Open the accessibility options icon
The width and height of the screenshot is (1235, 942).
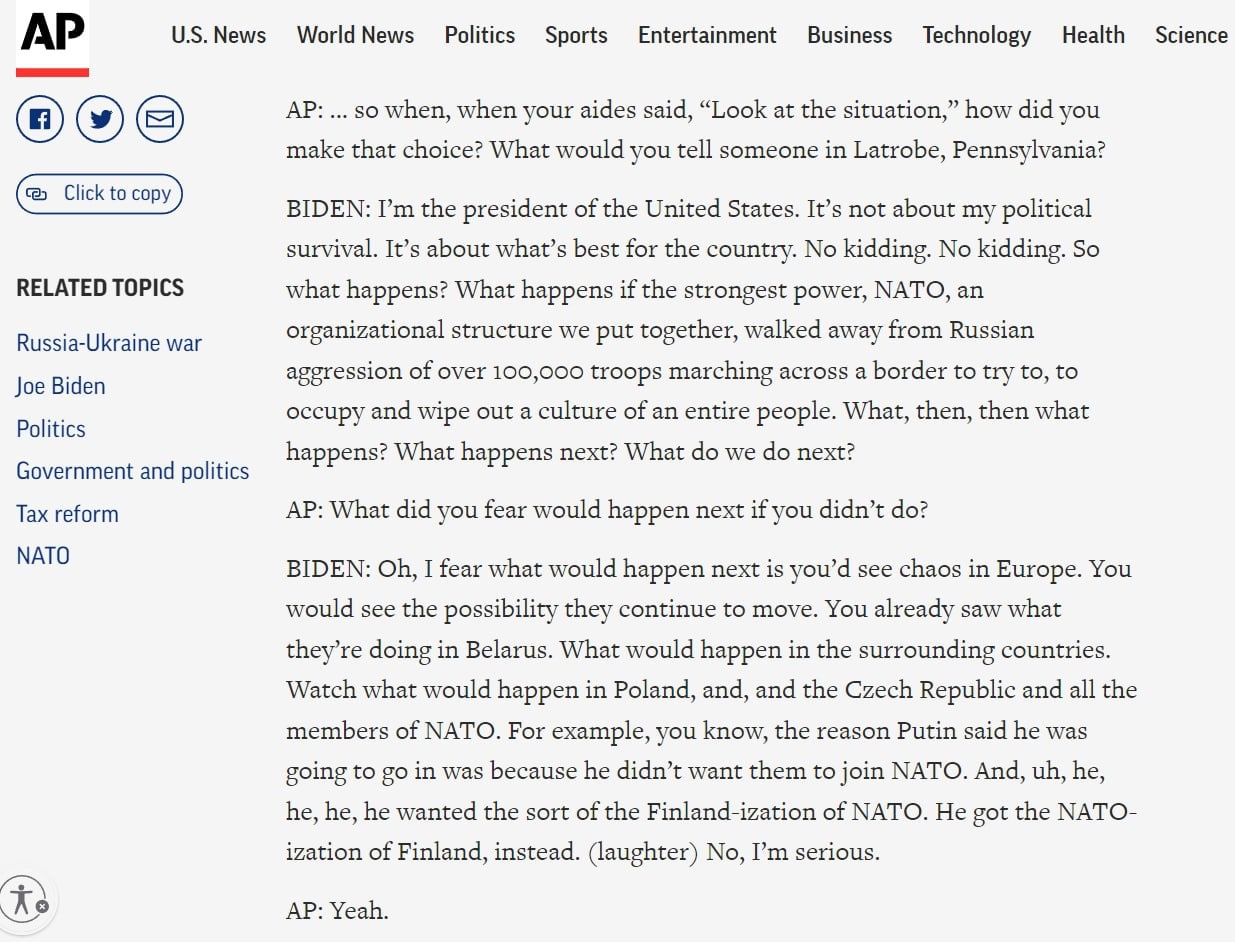tap(24, 897)
